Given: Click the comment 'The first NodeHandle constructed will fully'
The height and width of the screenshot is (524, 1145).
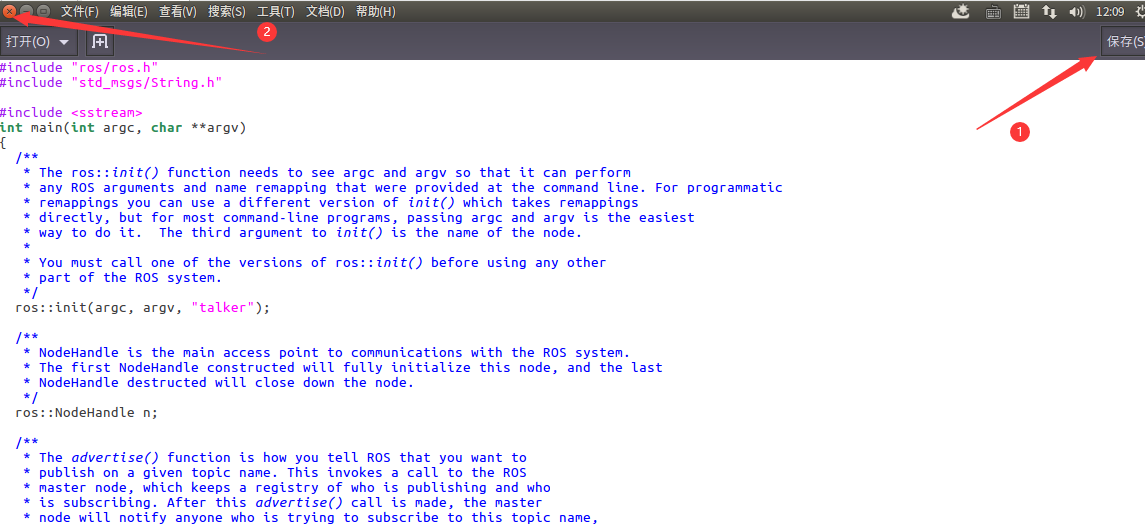Looking at the screenshot, I should pyautogui.click(x=342, y=367).
